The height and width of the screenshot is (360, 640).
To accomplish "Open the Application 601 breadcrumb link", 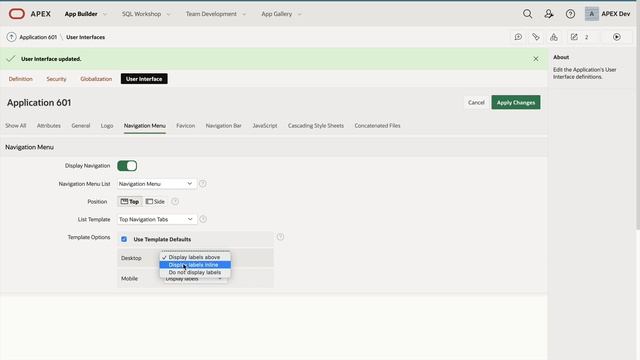I will [38, 37].
